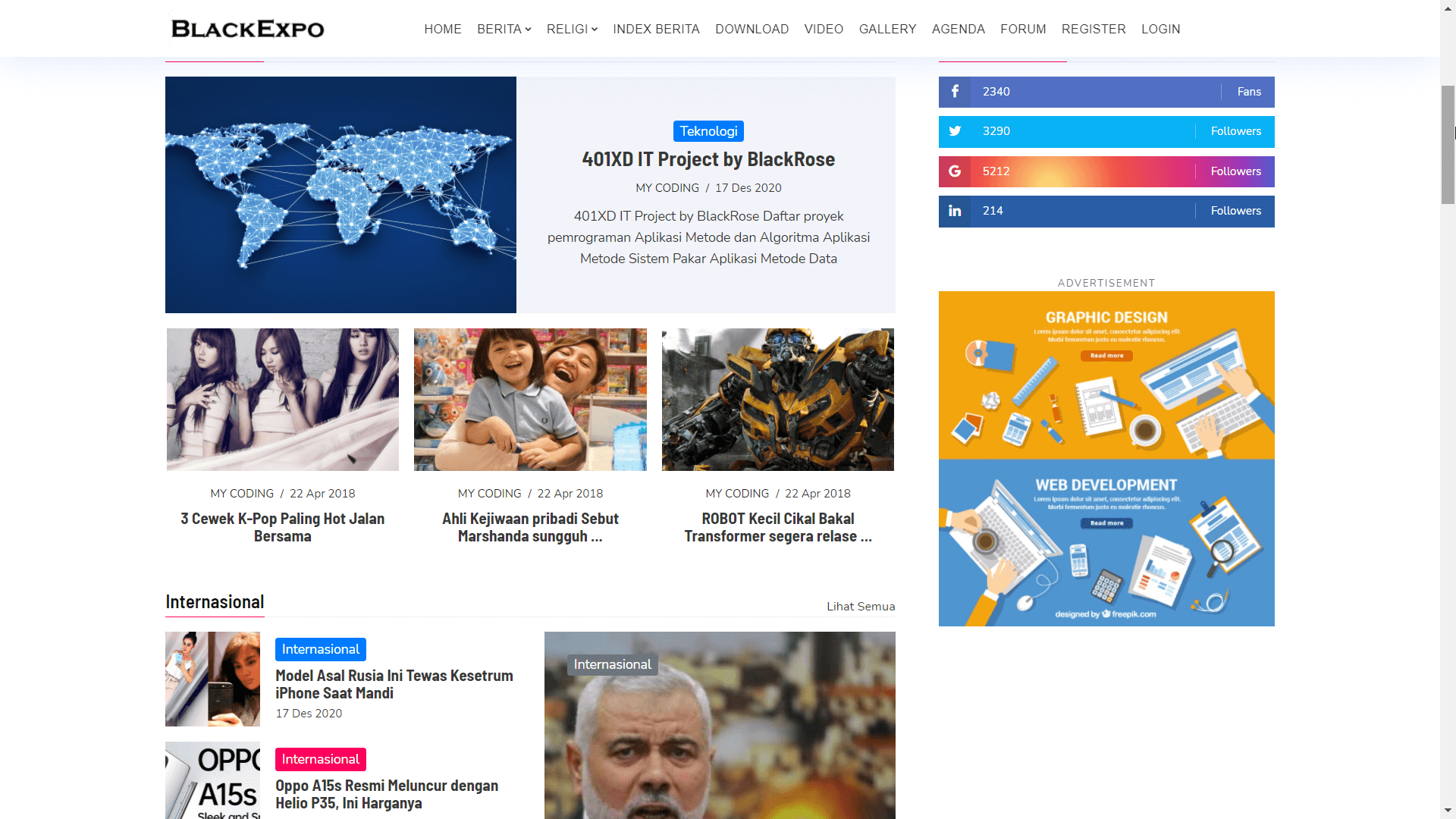Click the LinkedIn icon
1456x819 pixels.
tap(955, 211)
